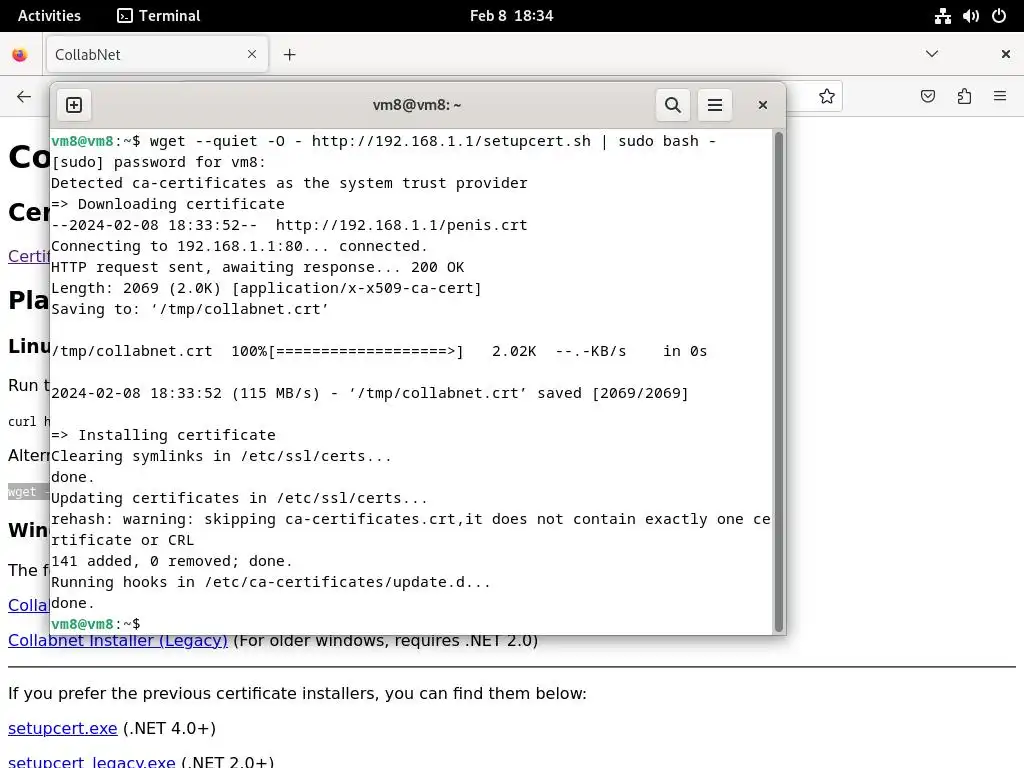The width and height of the screenshot is (1024, 768).
Task: Open Firefox extensions puzzle icon
Action: tap(964, 97)
